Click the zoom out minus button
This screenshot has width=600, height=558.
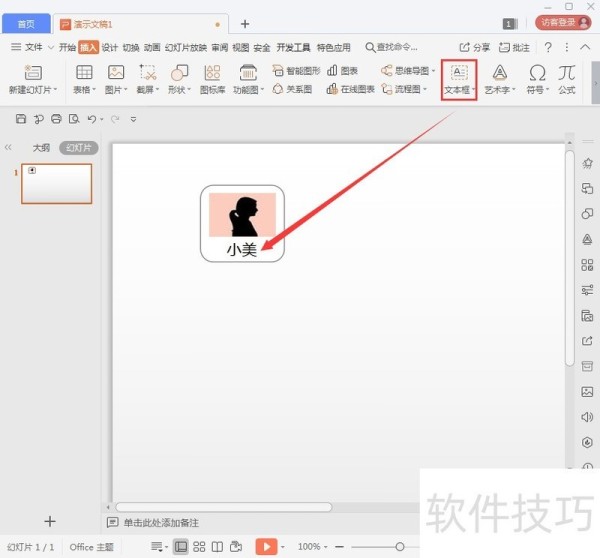tap(339, 547)
